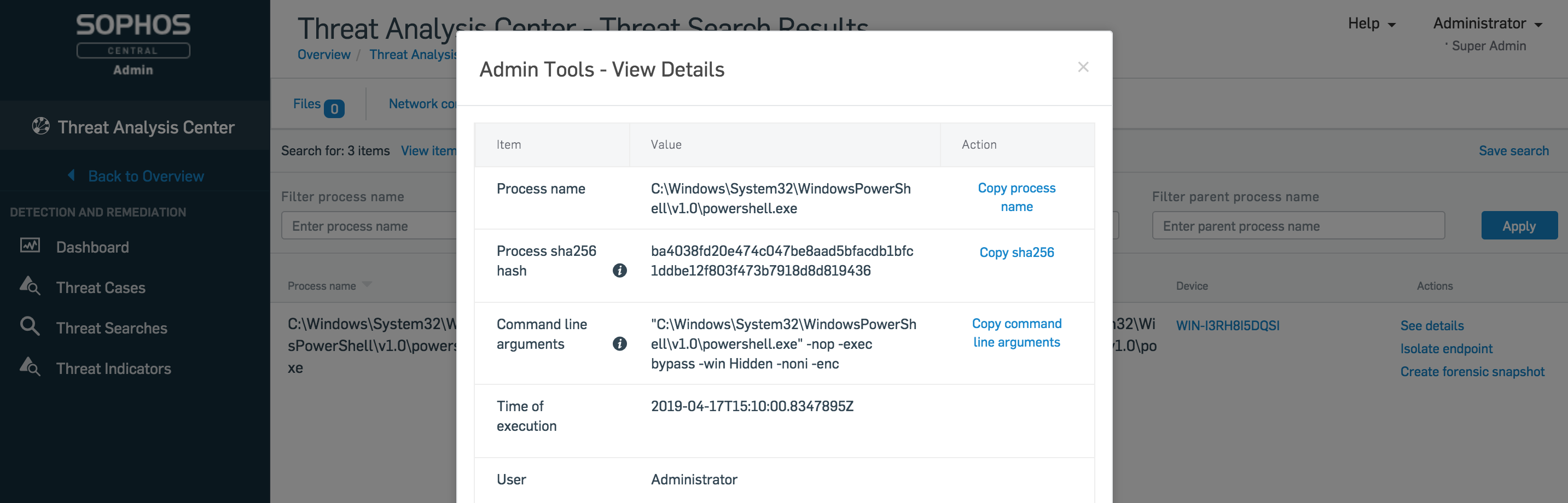Screen dimensions: 1568x503
Task: Select the command line arguments value
Action: point(783,344)
